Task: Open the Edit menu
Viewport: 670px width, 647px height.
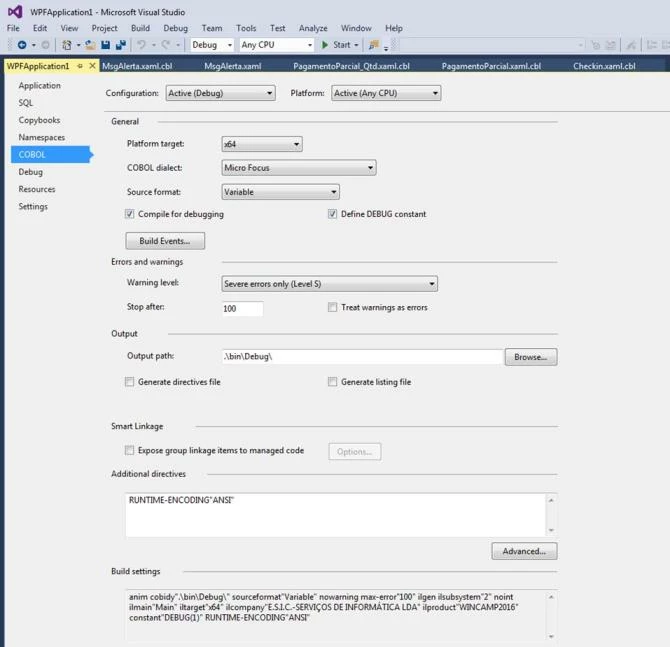Action: tap(40, 28)
